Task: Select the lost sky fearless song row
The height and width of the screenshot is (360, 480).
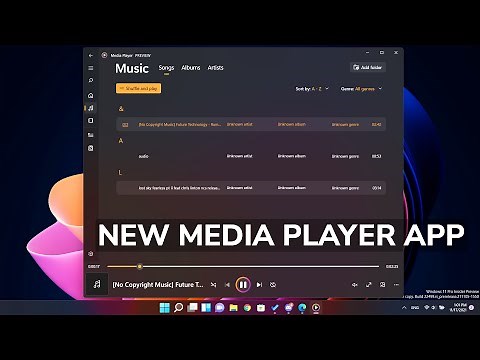Action: 251,188
